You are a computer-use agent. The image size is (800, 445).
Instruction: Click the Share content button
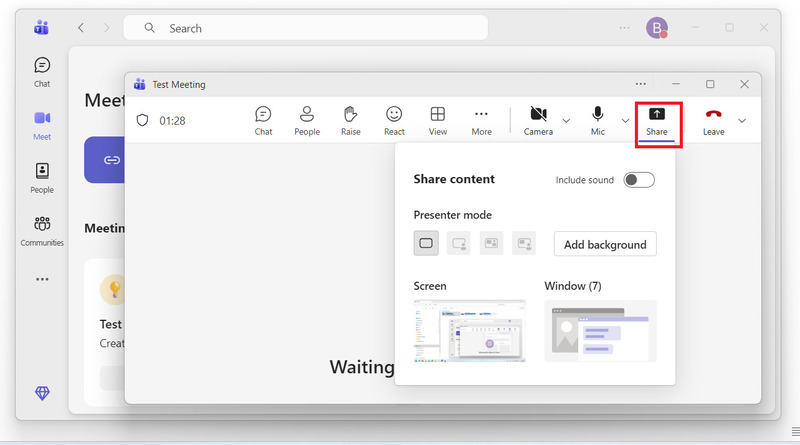657,120
